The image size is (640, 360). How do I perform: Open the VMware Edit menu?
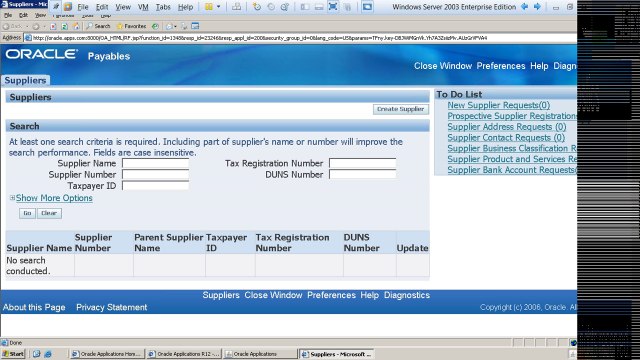tap(102, 7)
